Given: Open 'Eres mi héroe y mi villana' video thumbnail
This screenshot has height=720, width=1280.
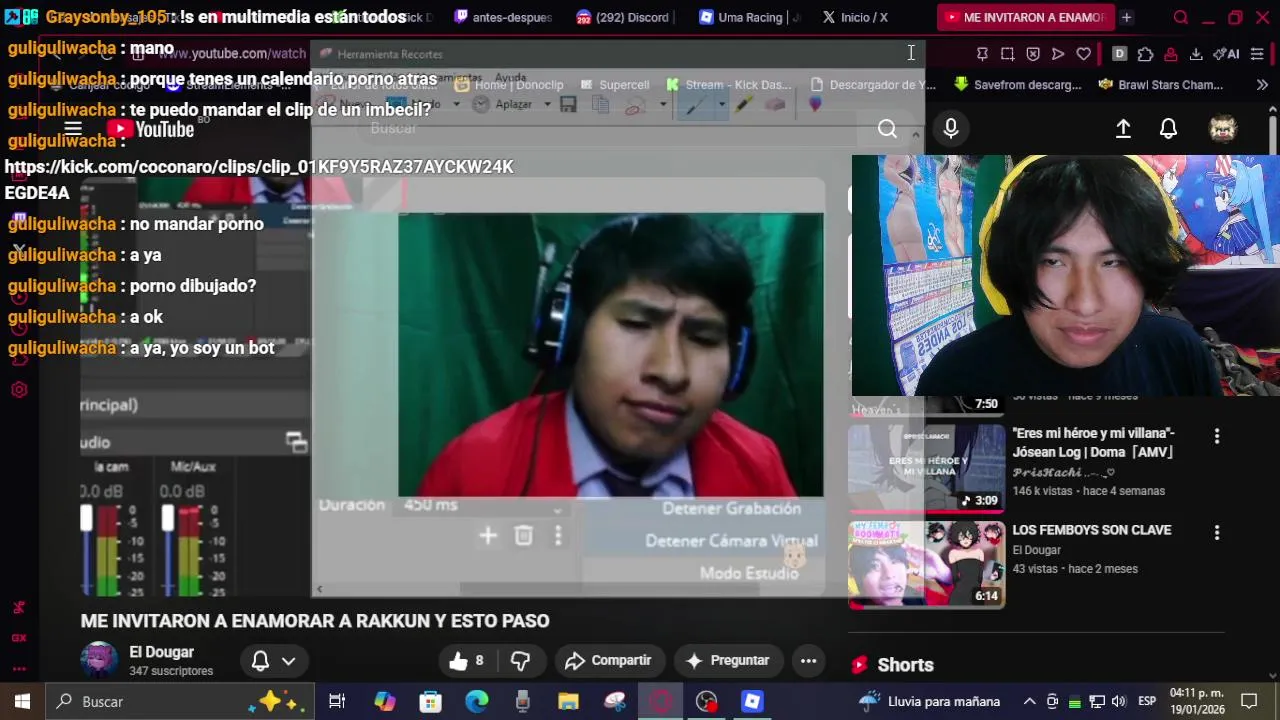Looking at the screenshot, I should pos(927,467).
